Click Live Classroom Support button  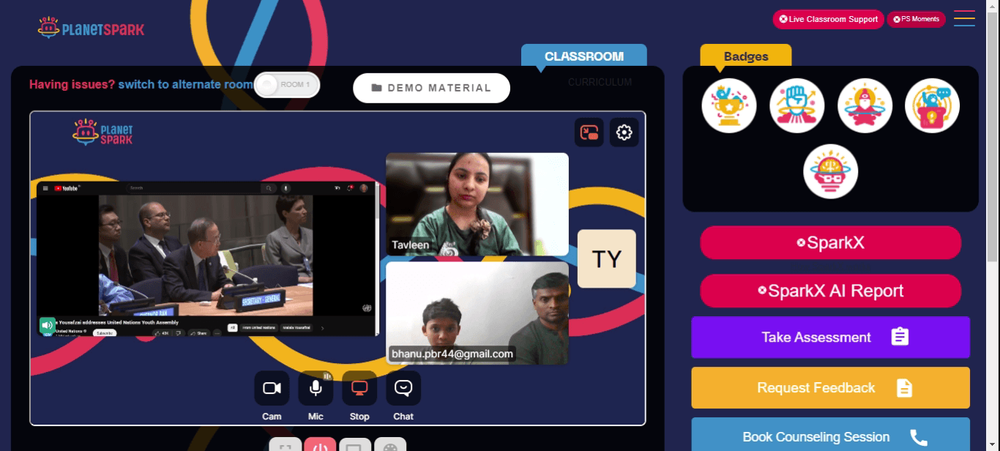pos(828,19)
